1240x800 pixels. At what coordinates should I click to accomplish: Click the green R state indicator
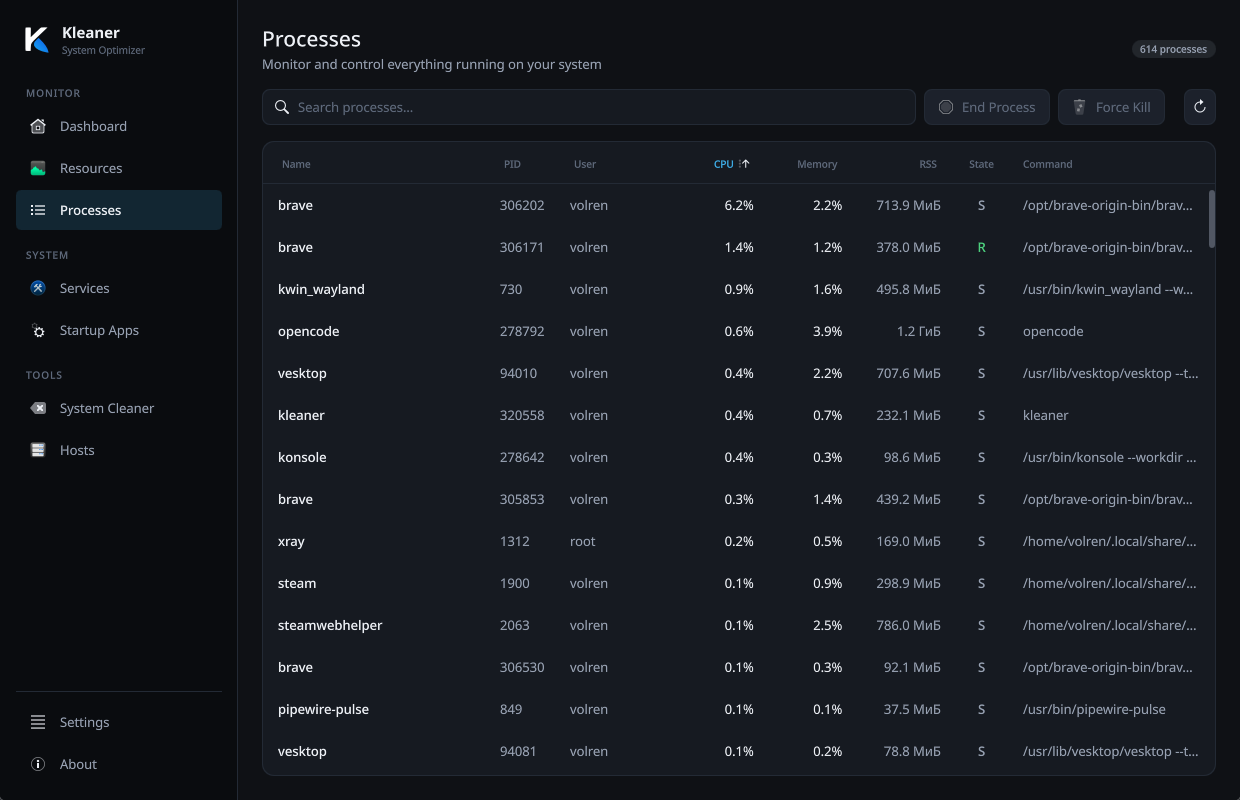pyautogui.click(x=981, y=247)
